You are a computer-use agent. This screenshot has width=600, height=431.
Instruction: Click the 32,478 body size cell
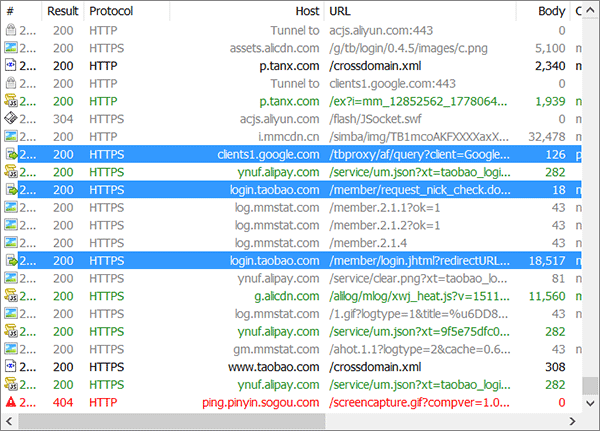pyautogui.click(x=547, y=137)
